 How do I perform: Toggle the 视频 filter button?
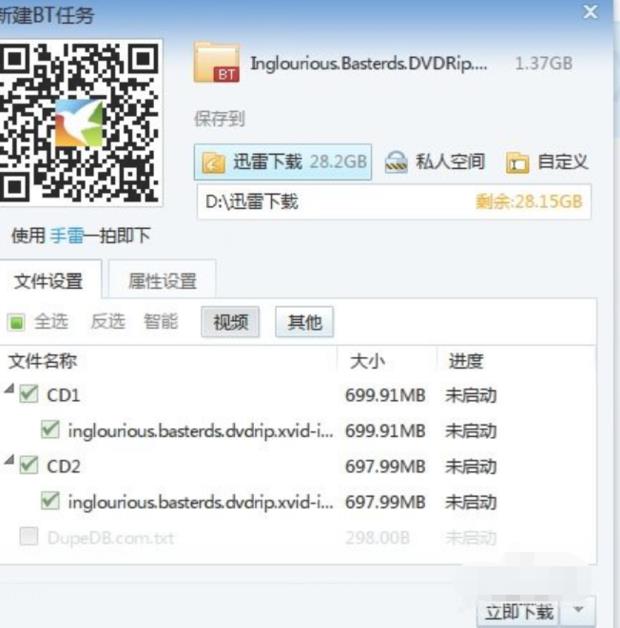(230, 322)
